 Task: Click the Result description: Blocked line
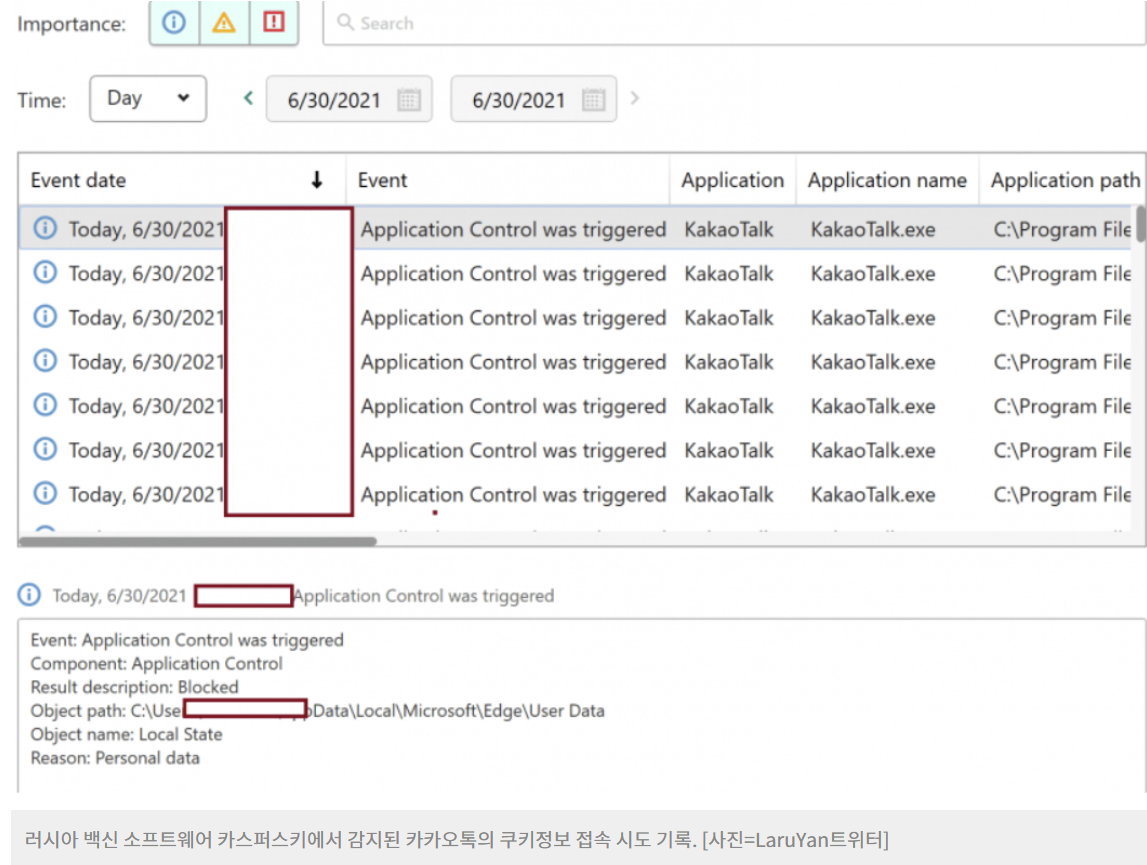tap(135, 687)
